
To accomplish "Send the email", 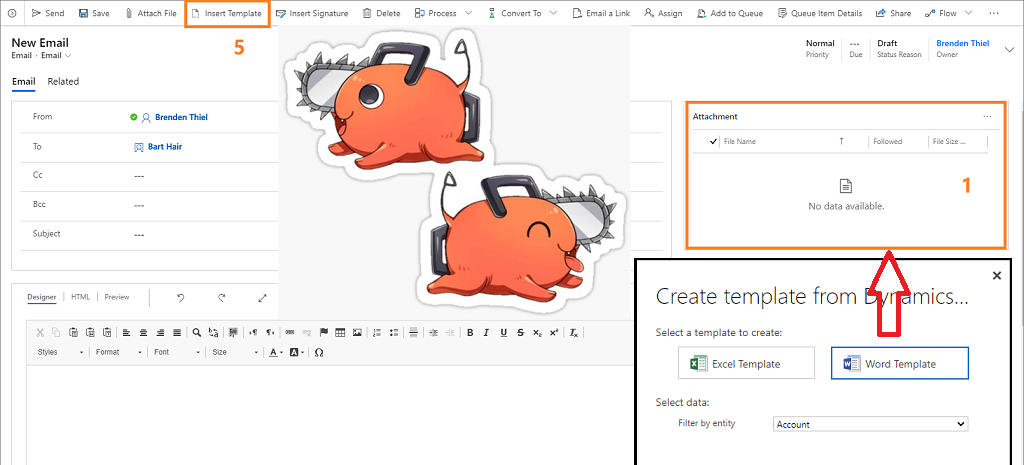I will 48,13.
